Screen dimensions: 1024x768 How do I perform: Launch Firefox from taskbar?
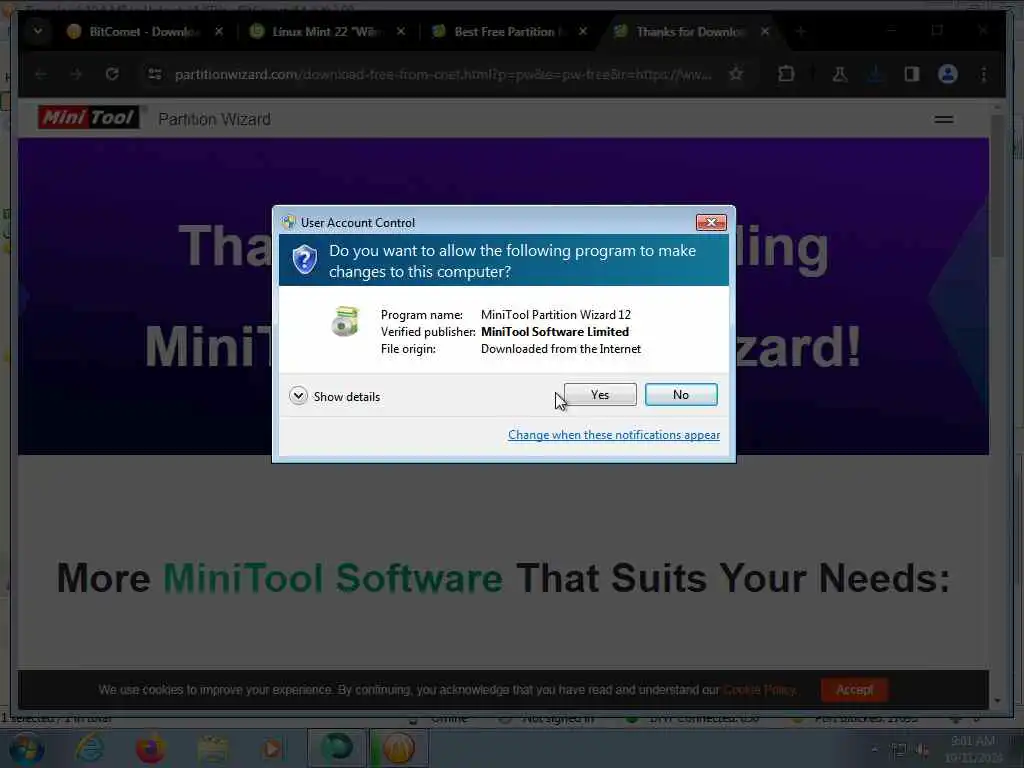tap(150, 748)
